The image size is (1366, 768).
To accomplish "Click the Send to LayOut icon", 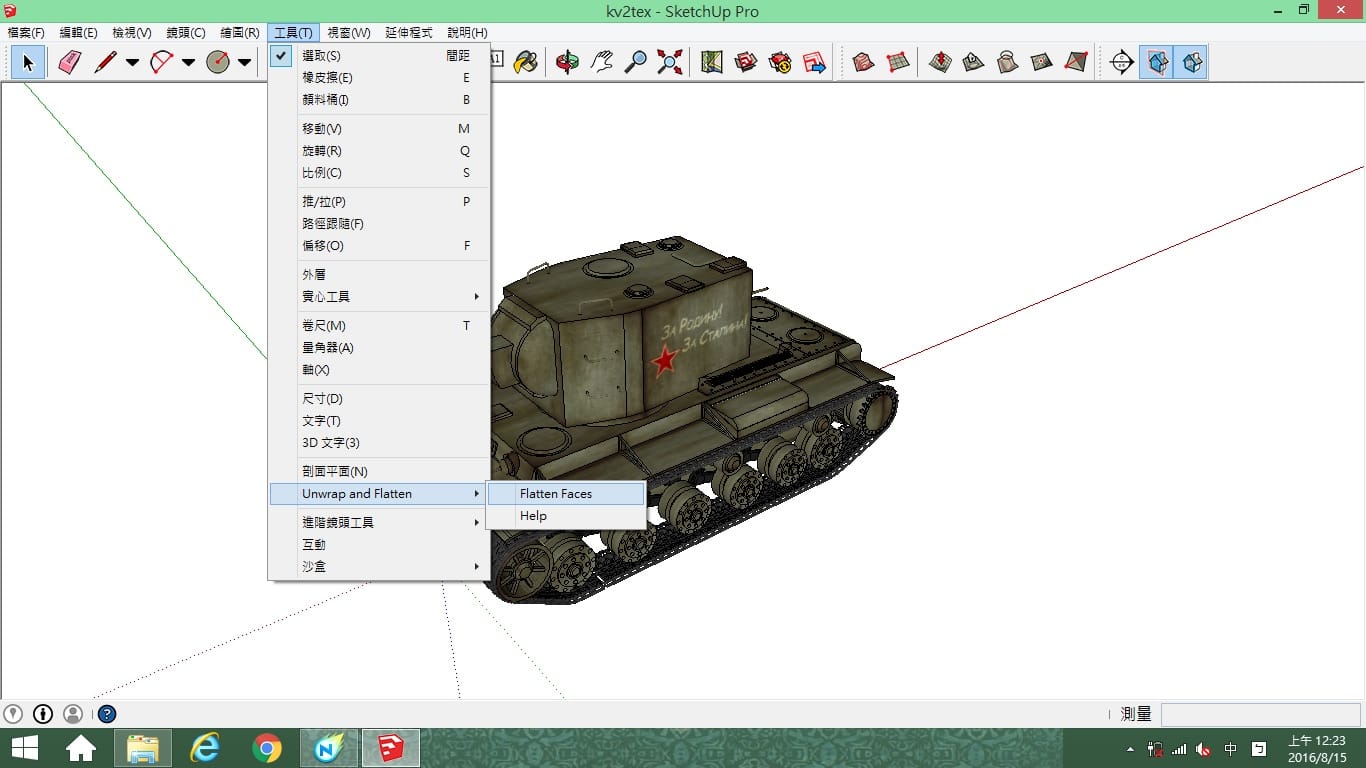I will [815, 62].
